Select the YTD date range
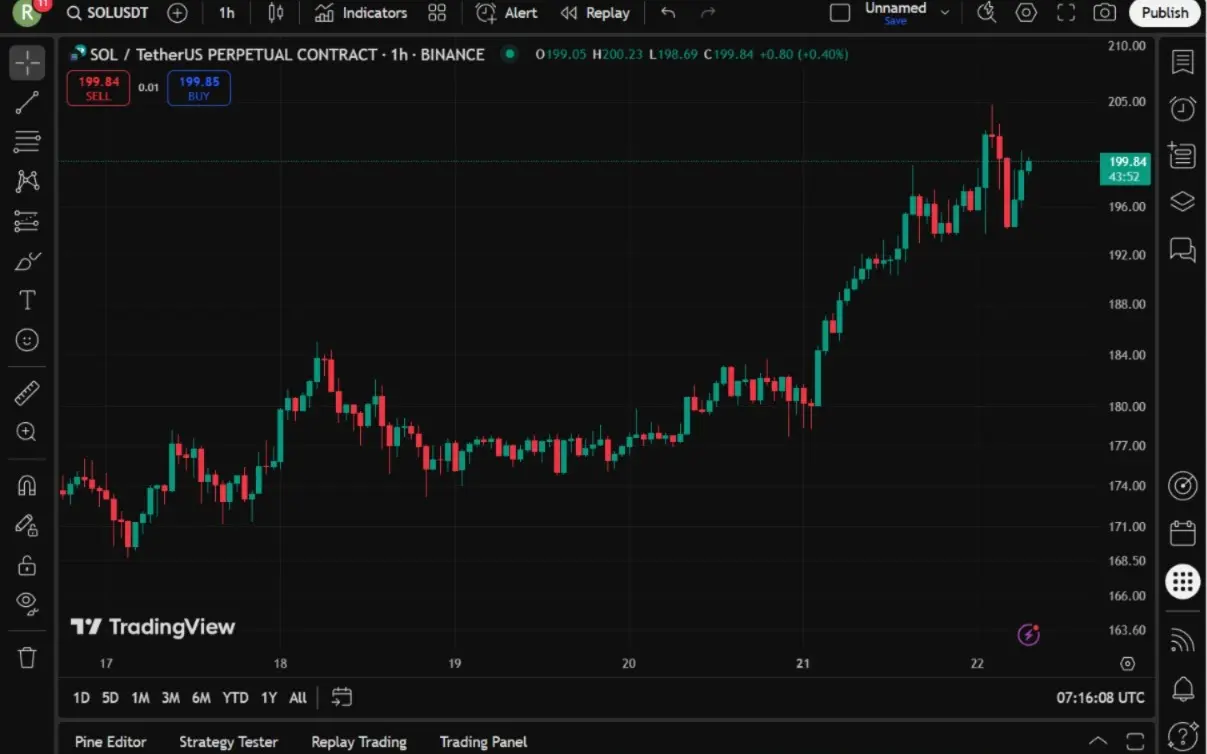 click(235, 698)
